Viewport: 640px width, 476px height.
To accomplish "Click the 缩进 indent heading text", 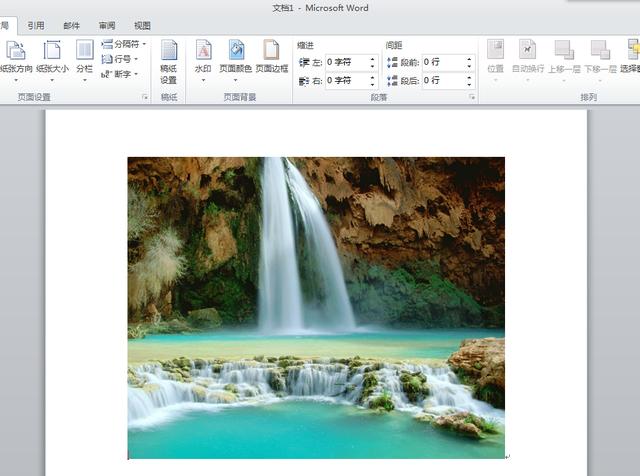I will pyautogui.click(x=305, y=46).
